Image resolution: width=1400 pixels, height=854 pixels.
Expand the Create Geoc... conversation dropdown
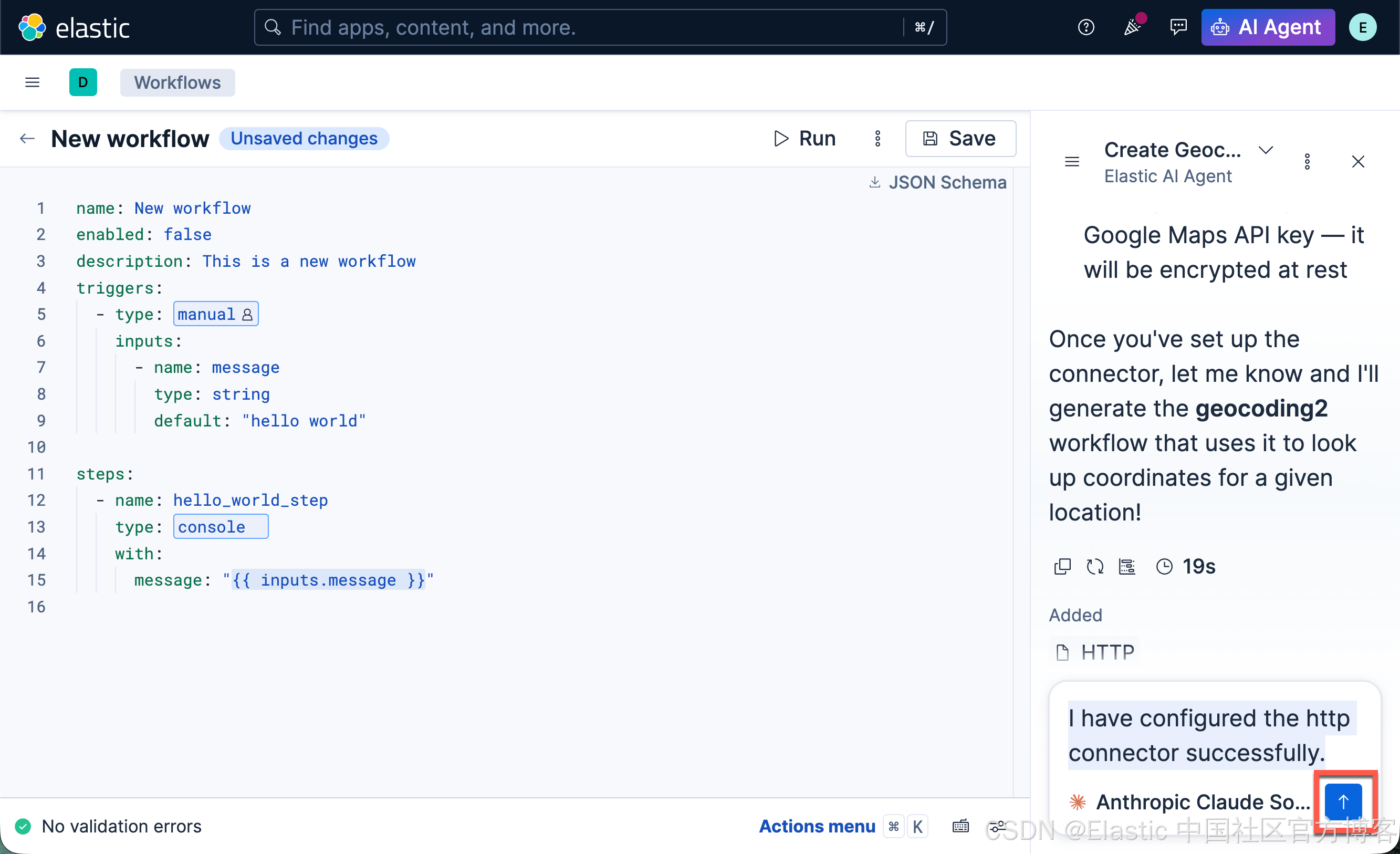point(1266,150)
